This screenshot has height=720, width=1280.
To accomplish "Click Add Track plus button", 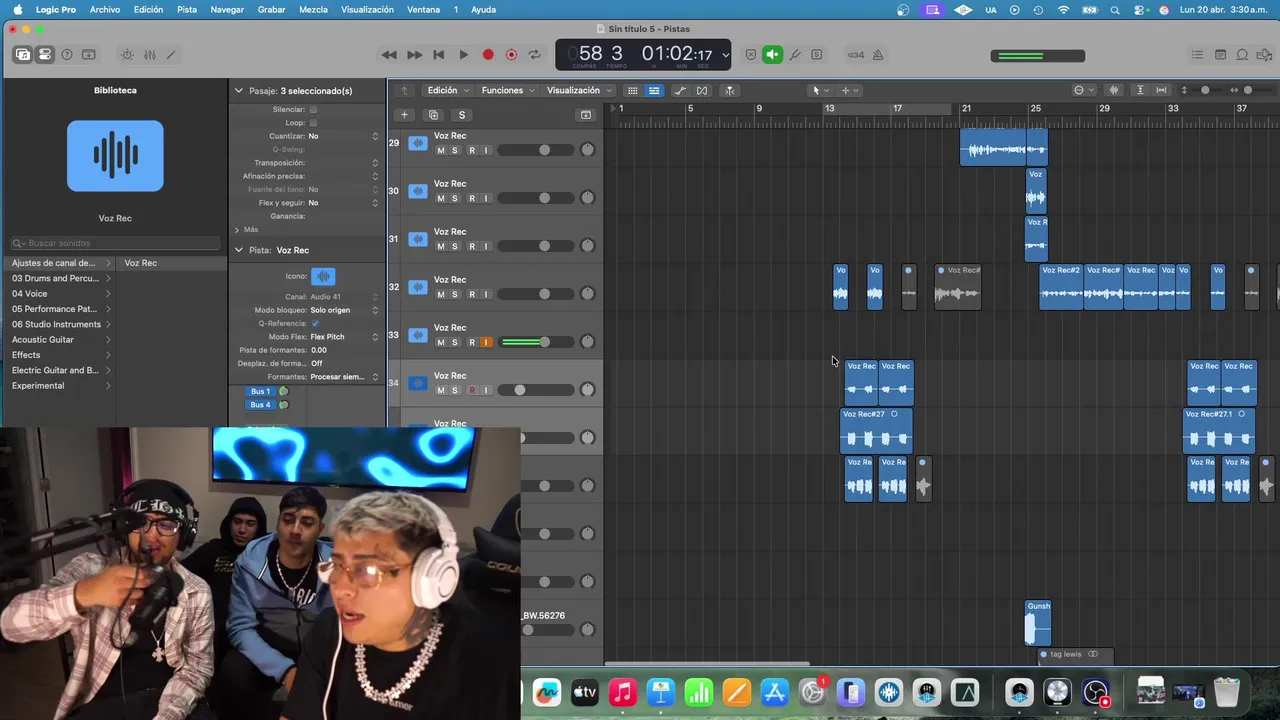I will click(x=404, y=115).
